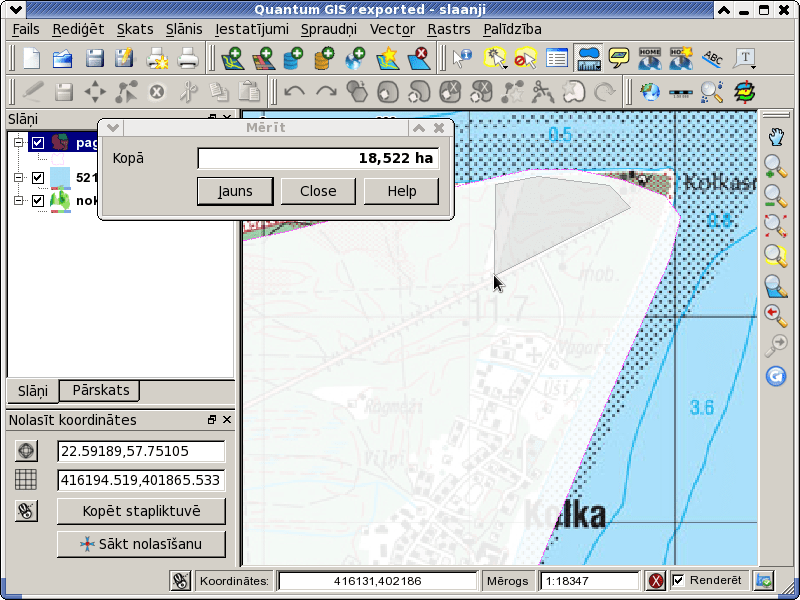This screenshot has width=800, height=600.
Task: Create a new shapefile layer with star icon
Action: 387,58
